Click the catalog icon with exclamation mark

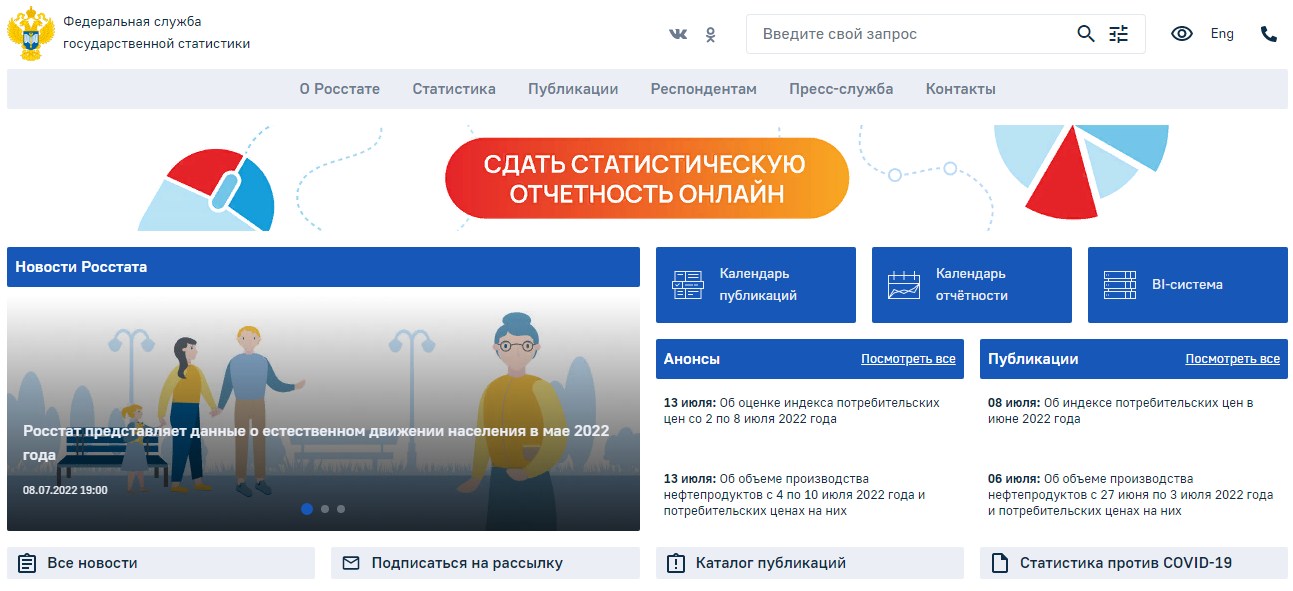[675, 563]
